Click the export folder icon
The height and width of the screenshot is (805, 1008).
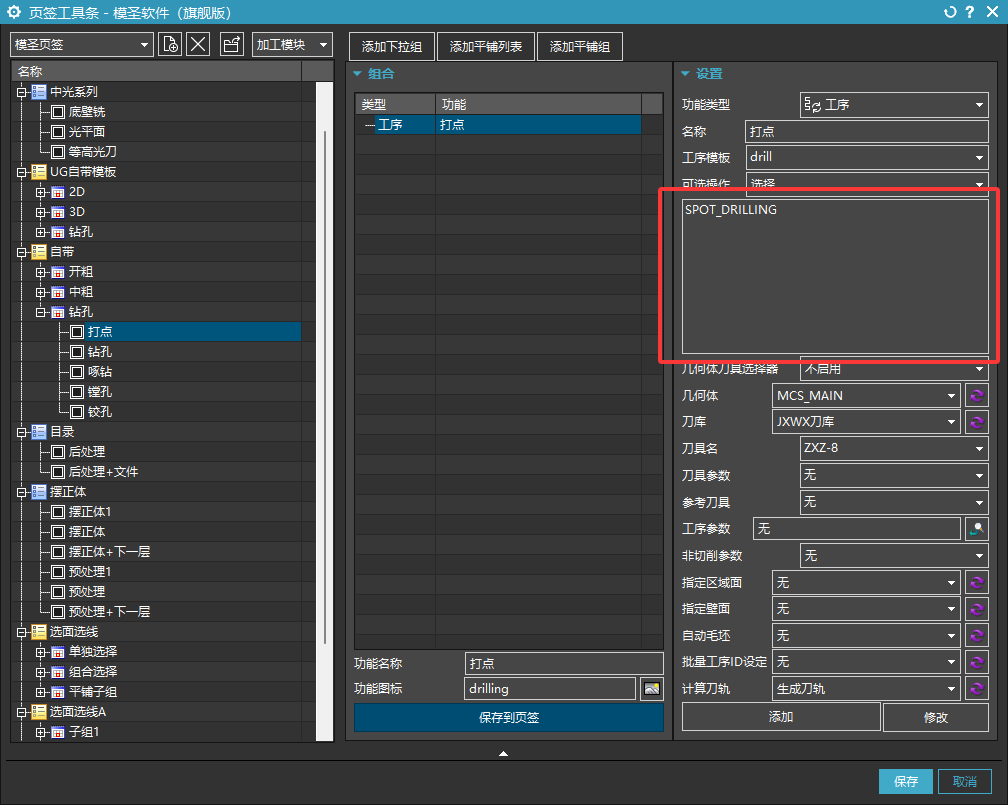click(231, 44)
